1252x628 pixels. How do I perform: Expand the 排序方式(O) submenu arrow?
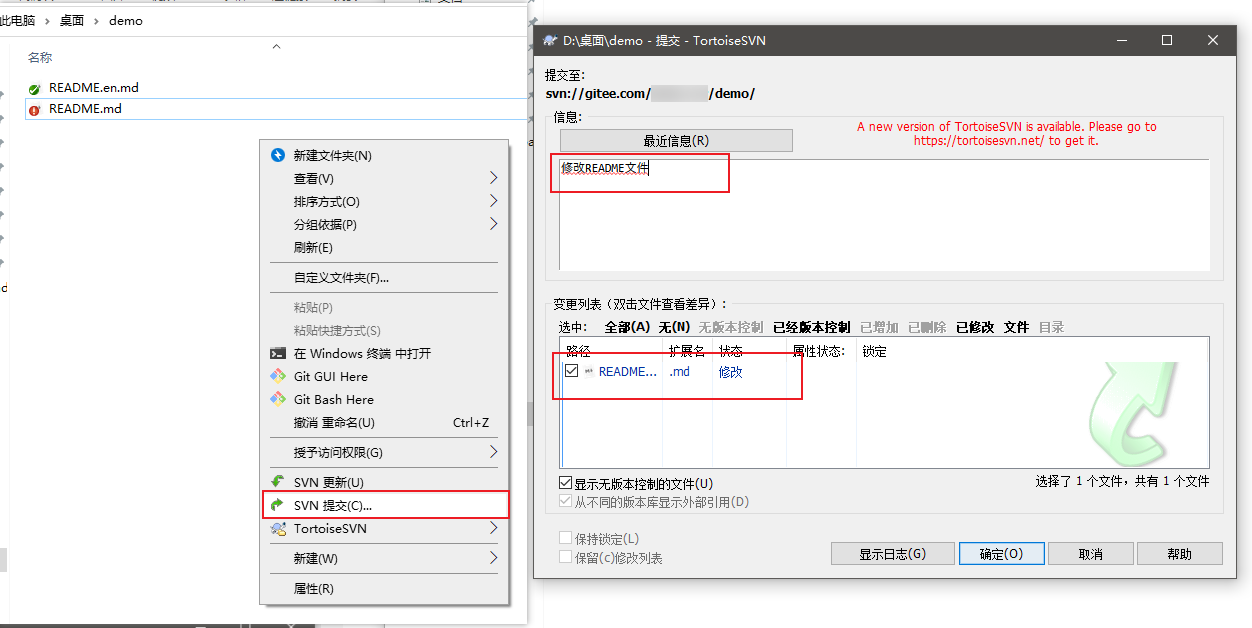[x=493, y=201]
